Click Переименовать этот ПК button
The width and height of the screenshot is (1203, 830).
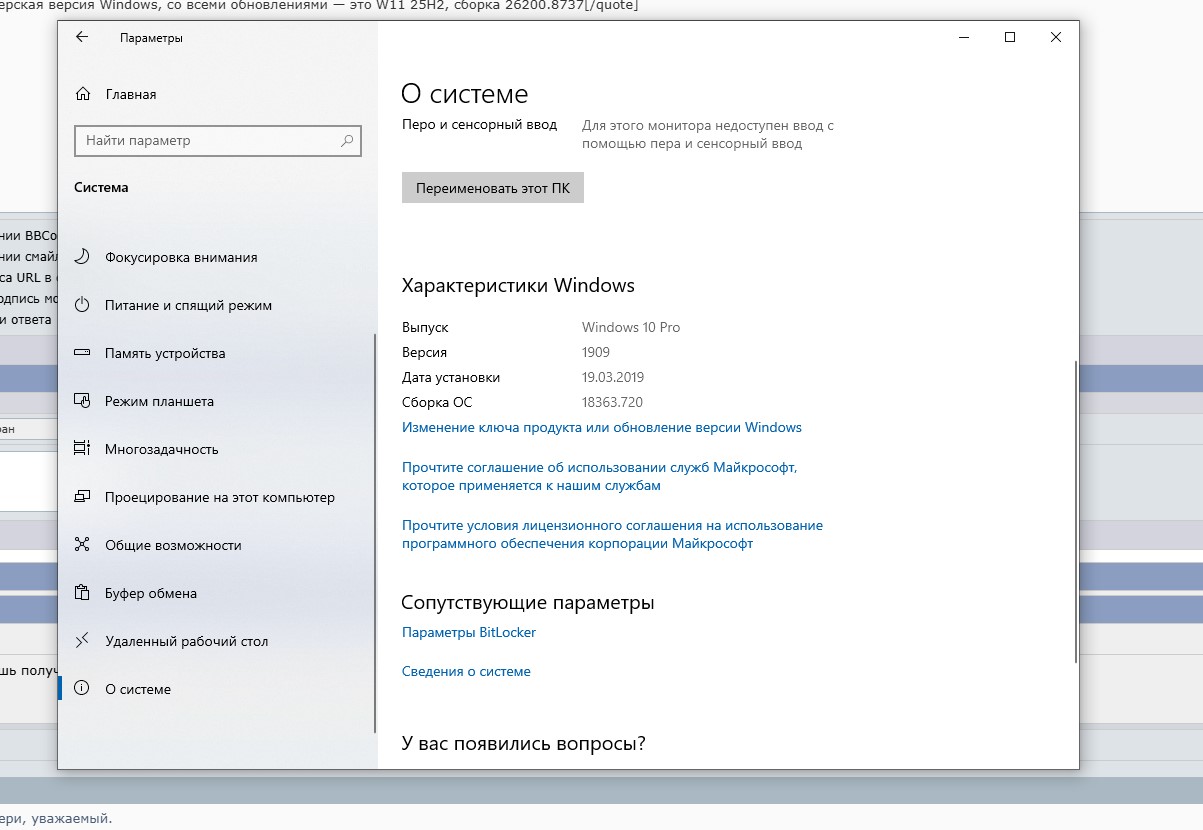pyautogui.click(x=493, y=188)
